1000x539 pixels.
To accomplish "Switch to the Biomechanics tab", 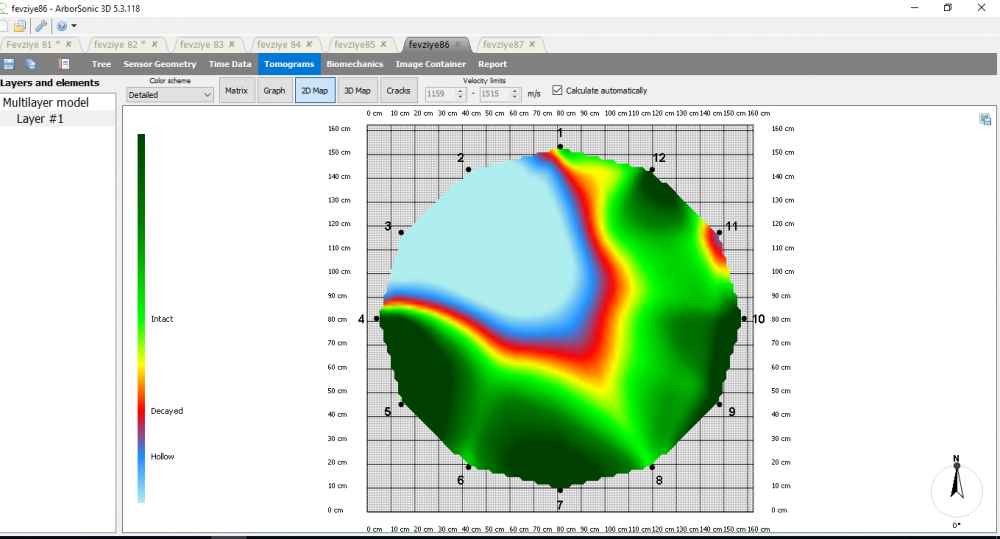I will click(x=354, y=64).
